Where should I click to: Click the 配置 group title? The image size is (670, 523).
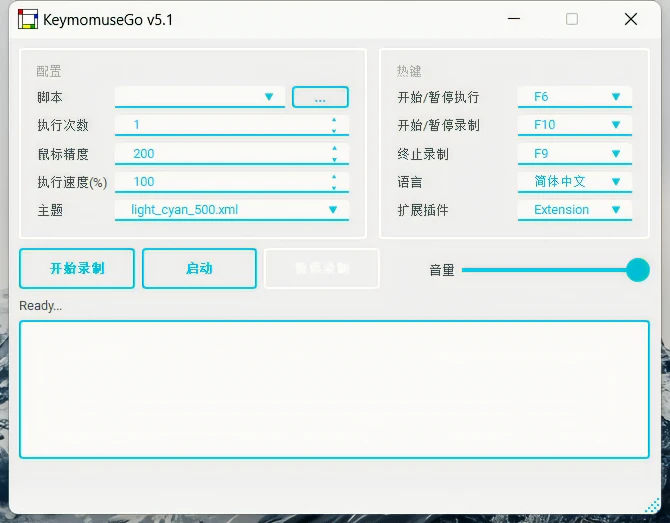(49, 71)
